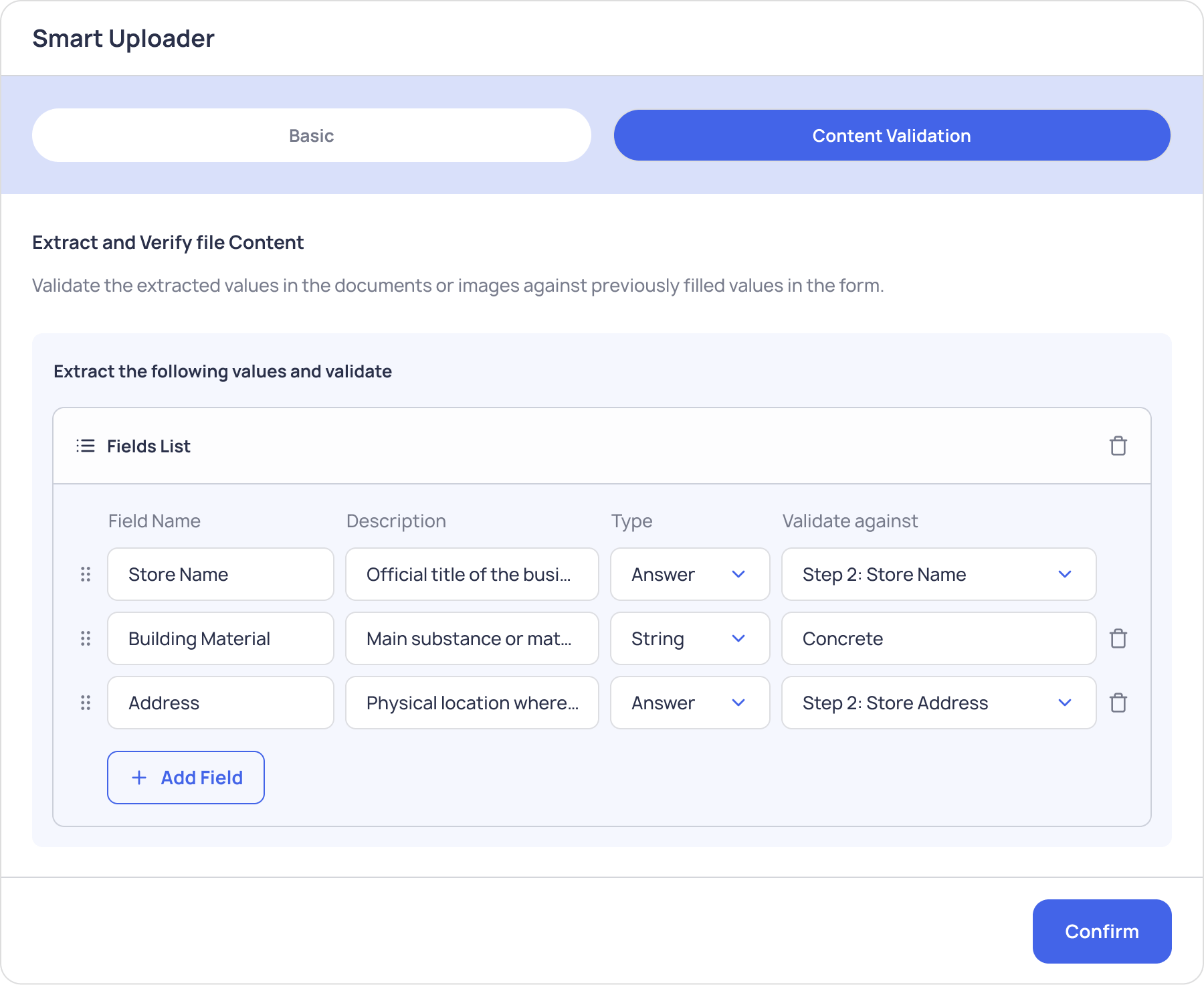The image size is (1204, 985).
Task: Open the Step 2: Store Name dropdown
Action: click(x=938, y=574)
